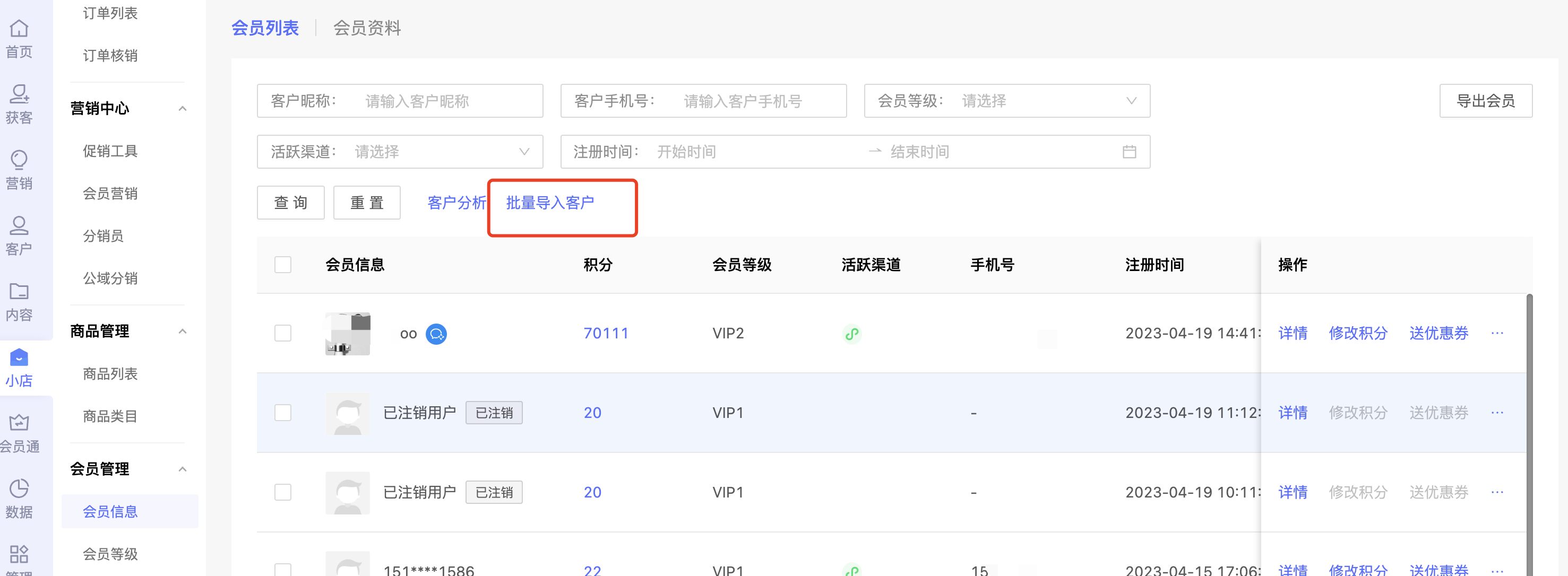View 详情 for 11:12 cancelled user
Image resolution: width=1568 pixels, height=576 pixels.
coord(1293,413)
